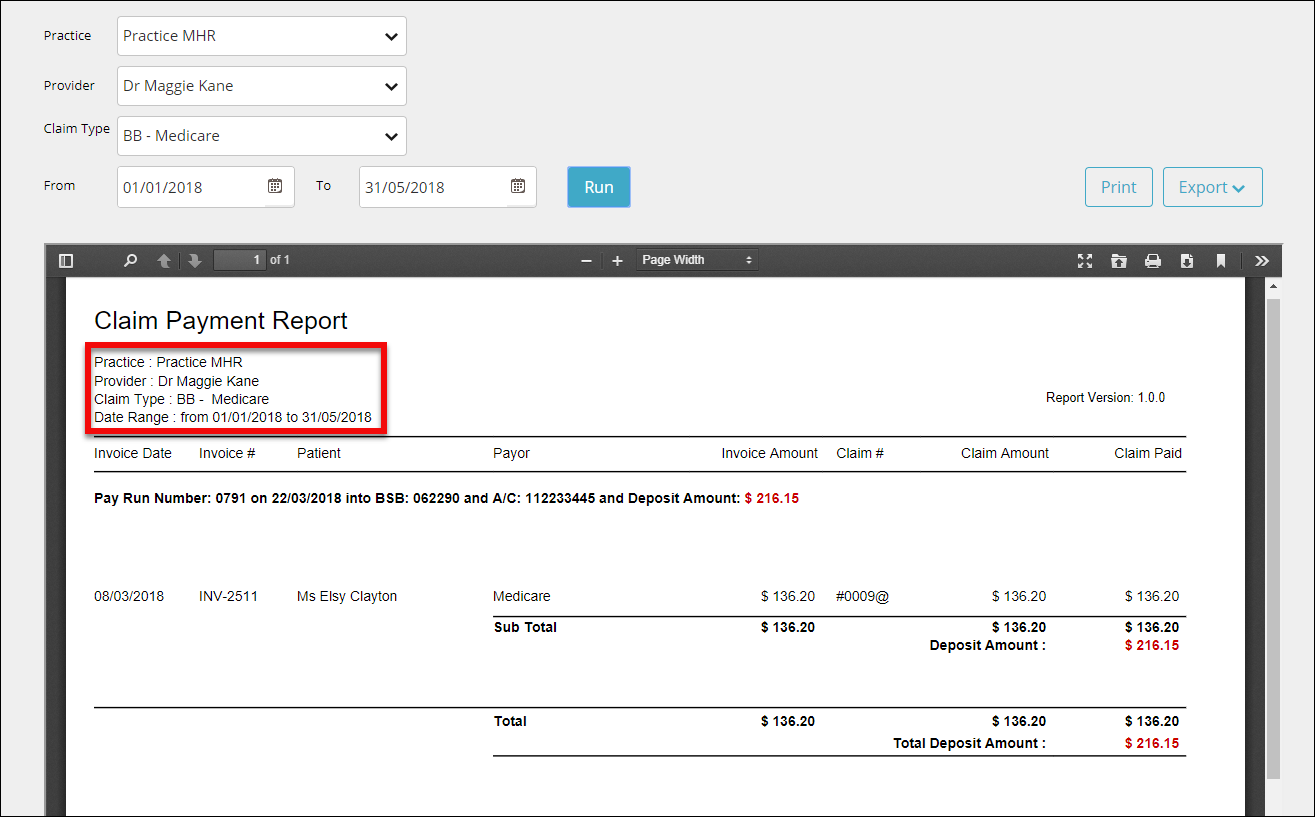Click Report Version: 1.0.0 text
Image resolution: width=1315 pixels, height=817 pixels.
(1105, 397)
